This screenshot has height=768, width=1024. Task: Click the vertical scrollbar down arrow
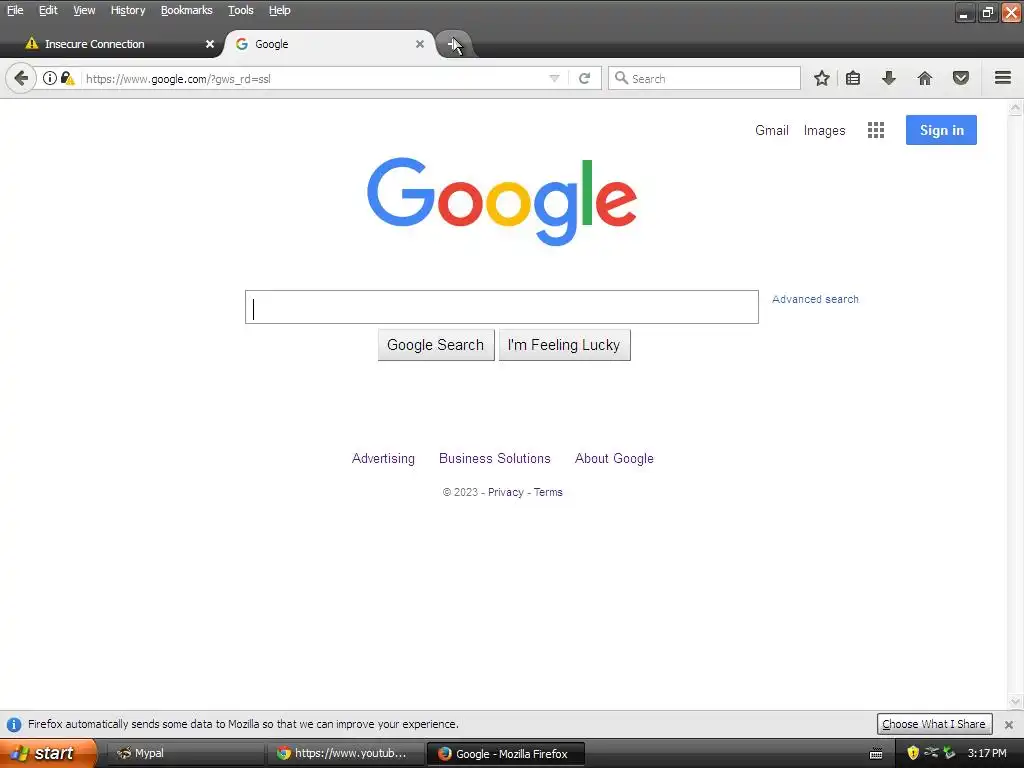[1015, 701]
